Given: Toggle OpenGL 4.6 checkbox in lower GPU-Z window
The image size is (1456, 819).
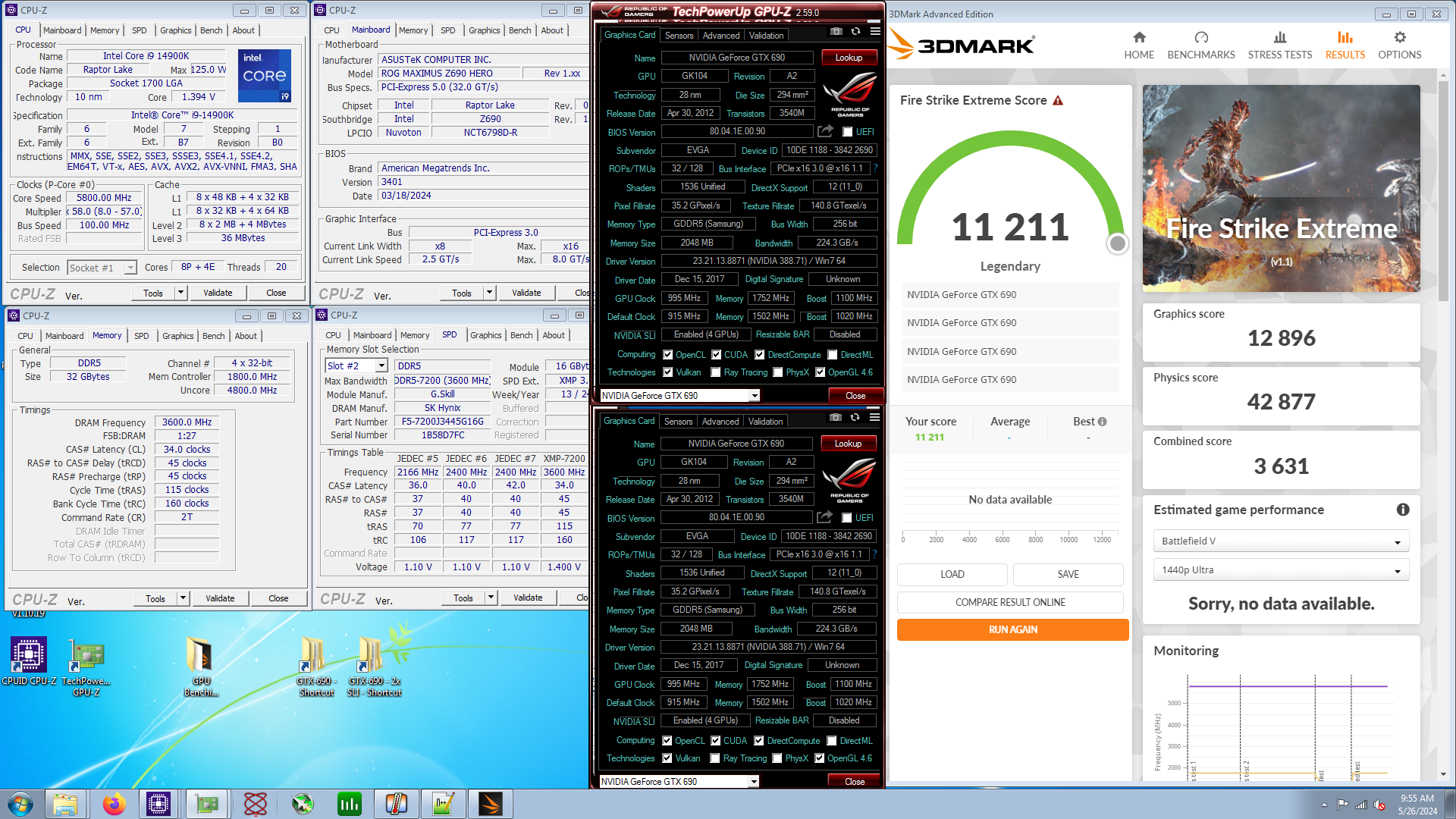Looking at the screenshot, I should click(819, 758).
